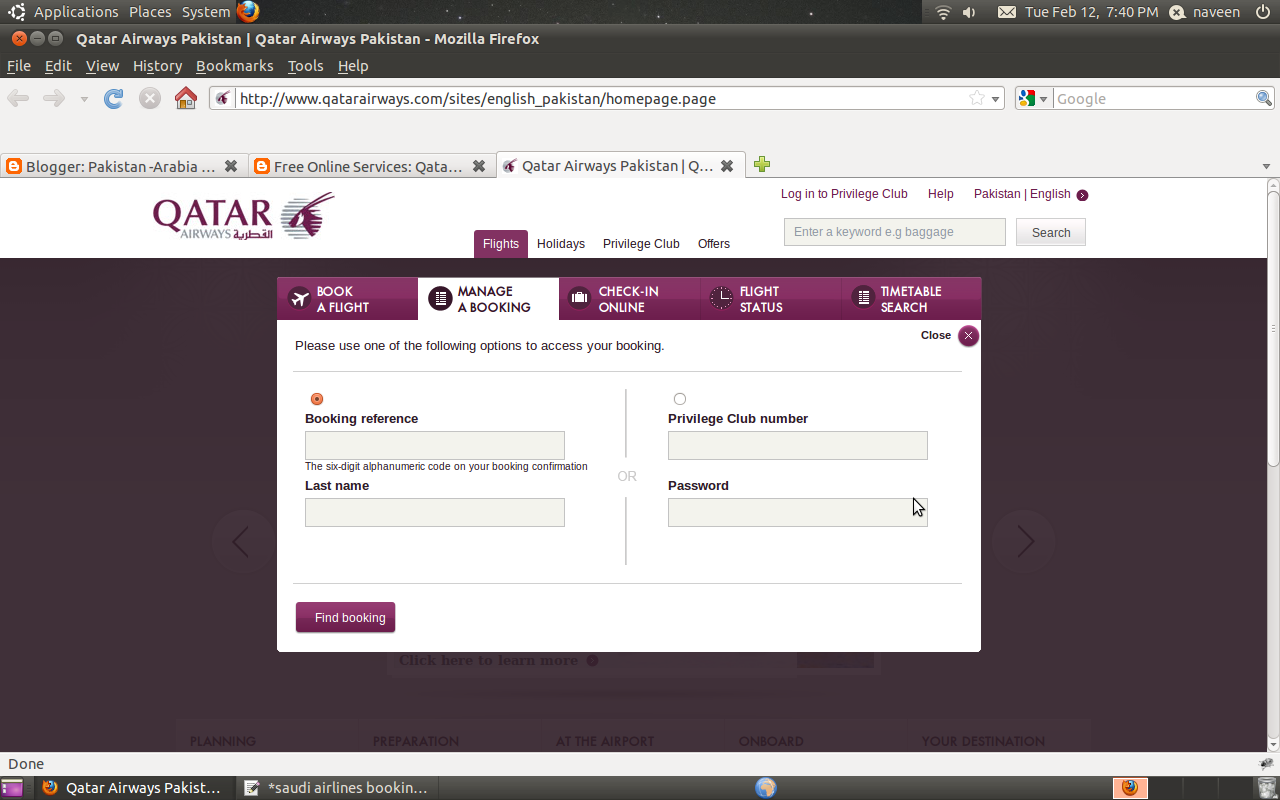
Task: Click Log in to Privilege Club link
Action: (844, 194)
